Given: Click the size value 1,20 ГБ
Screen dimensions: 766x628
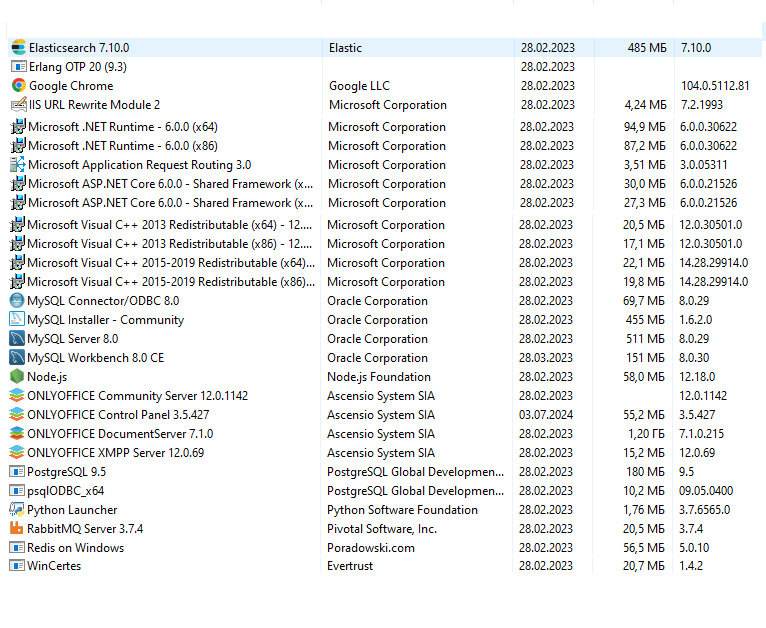Looking at the screenshot, I should click(646, 434).
